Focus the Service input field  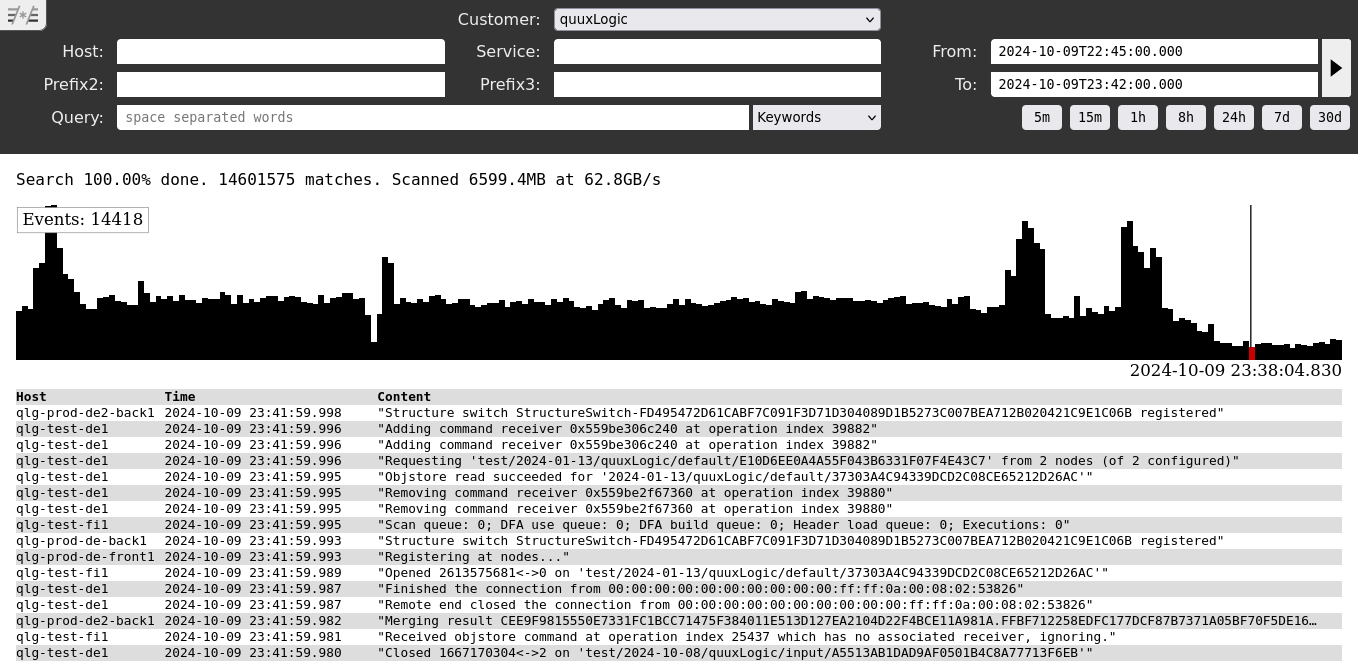716,52
